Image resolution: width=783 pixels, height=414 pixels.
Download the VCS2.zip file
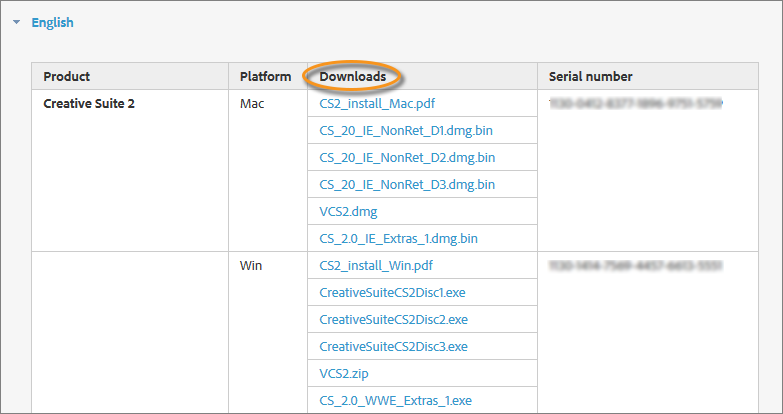click(x=344, y=374)
